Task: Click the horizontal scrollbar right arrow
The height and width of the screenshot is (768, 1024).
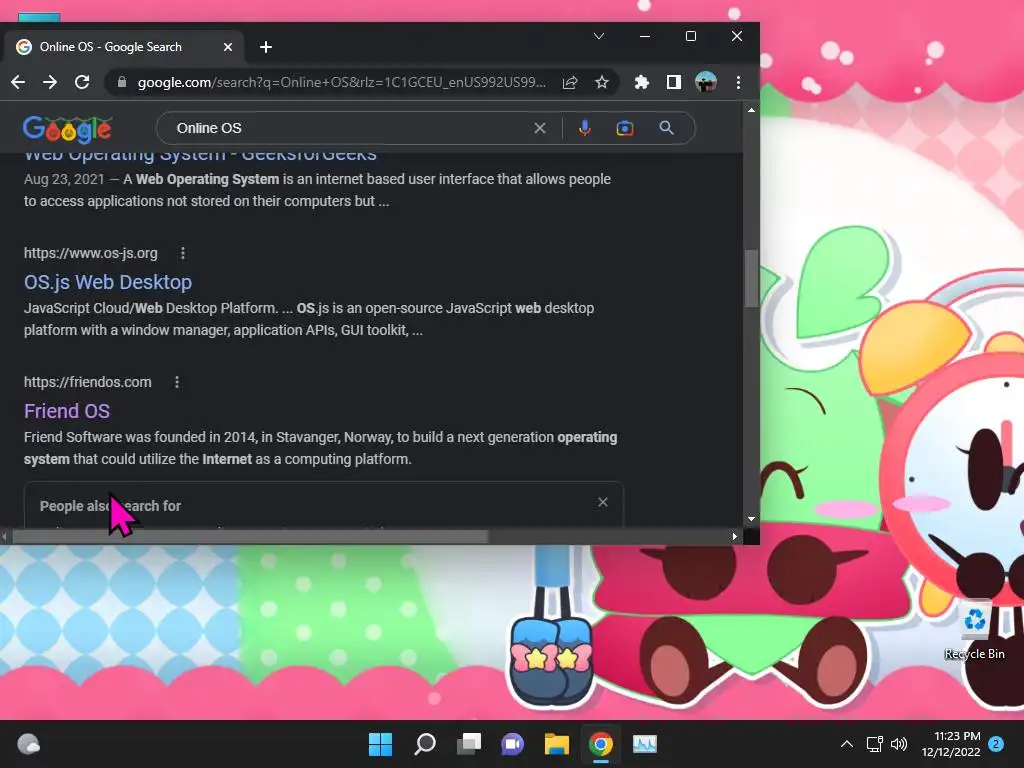Action: (735, 536)
